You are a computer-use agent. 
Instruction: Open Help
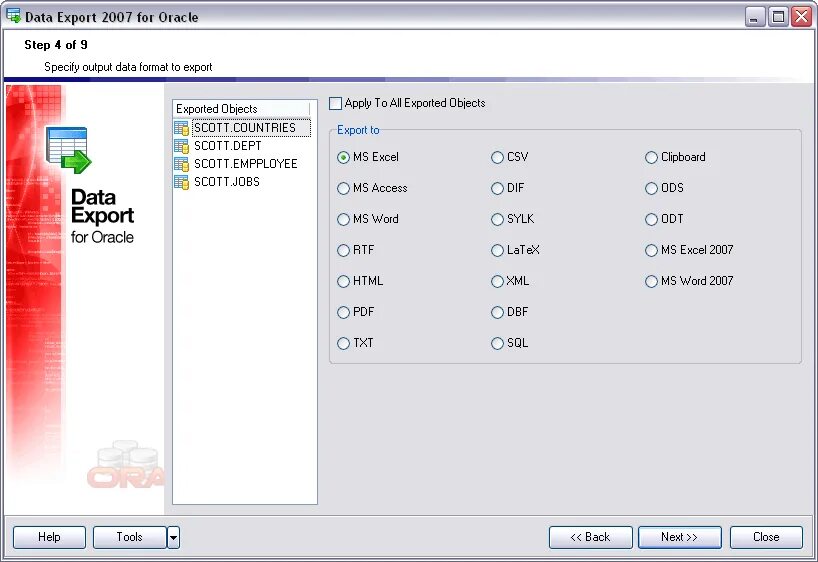(x=49, y=537)
